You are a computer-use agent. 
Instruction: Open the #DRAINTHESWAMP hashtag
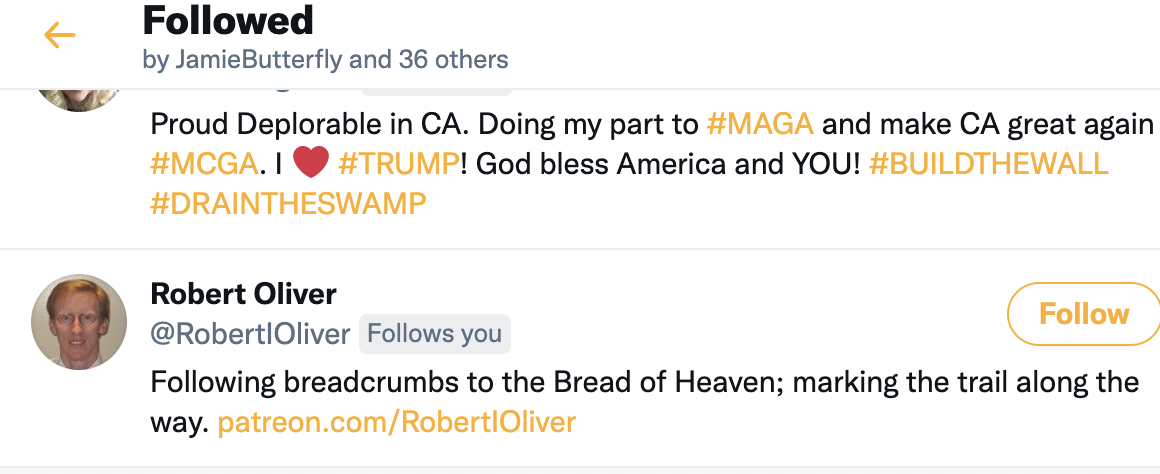pos(288,202)
